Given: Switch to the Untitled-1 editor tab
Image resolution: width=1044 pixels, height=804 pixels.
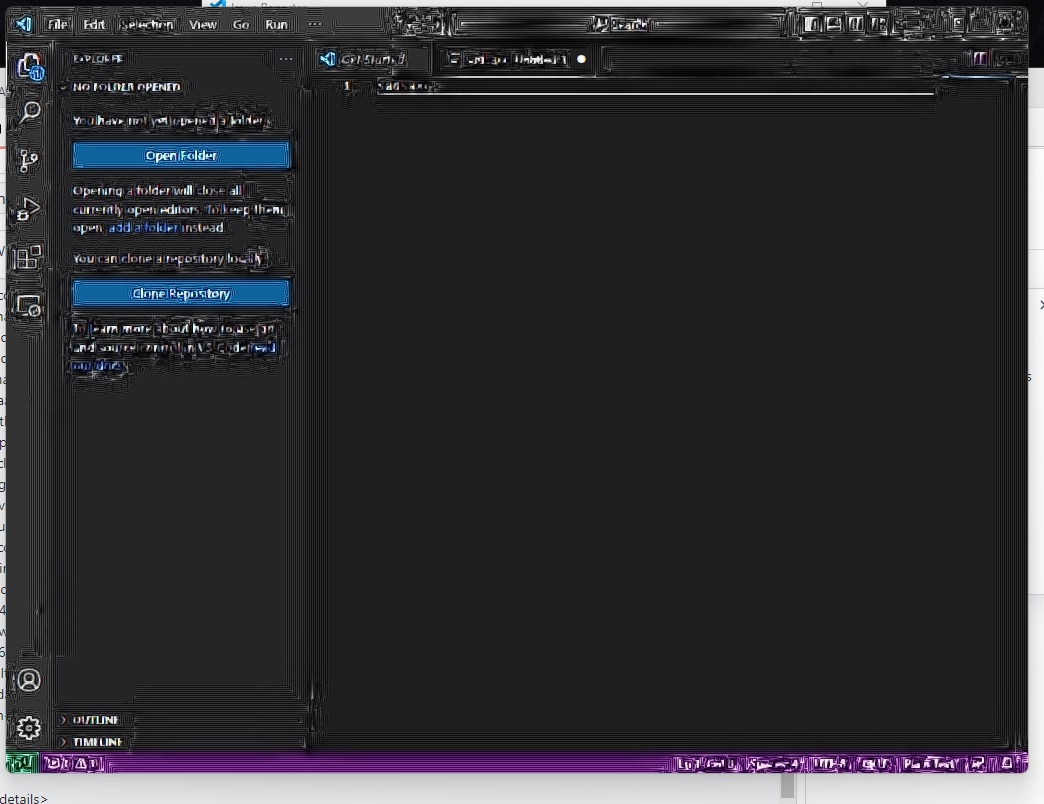Looking at the screenshot, I should pyautogui.click(x=517, y=59).
